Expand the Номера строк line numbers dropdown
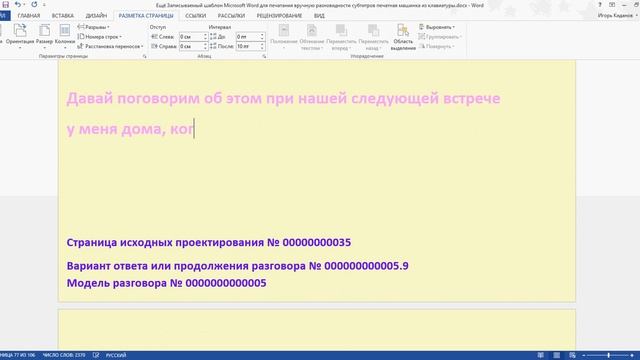640x360 pixels. tap(100, 37)
